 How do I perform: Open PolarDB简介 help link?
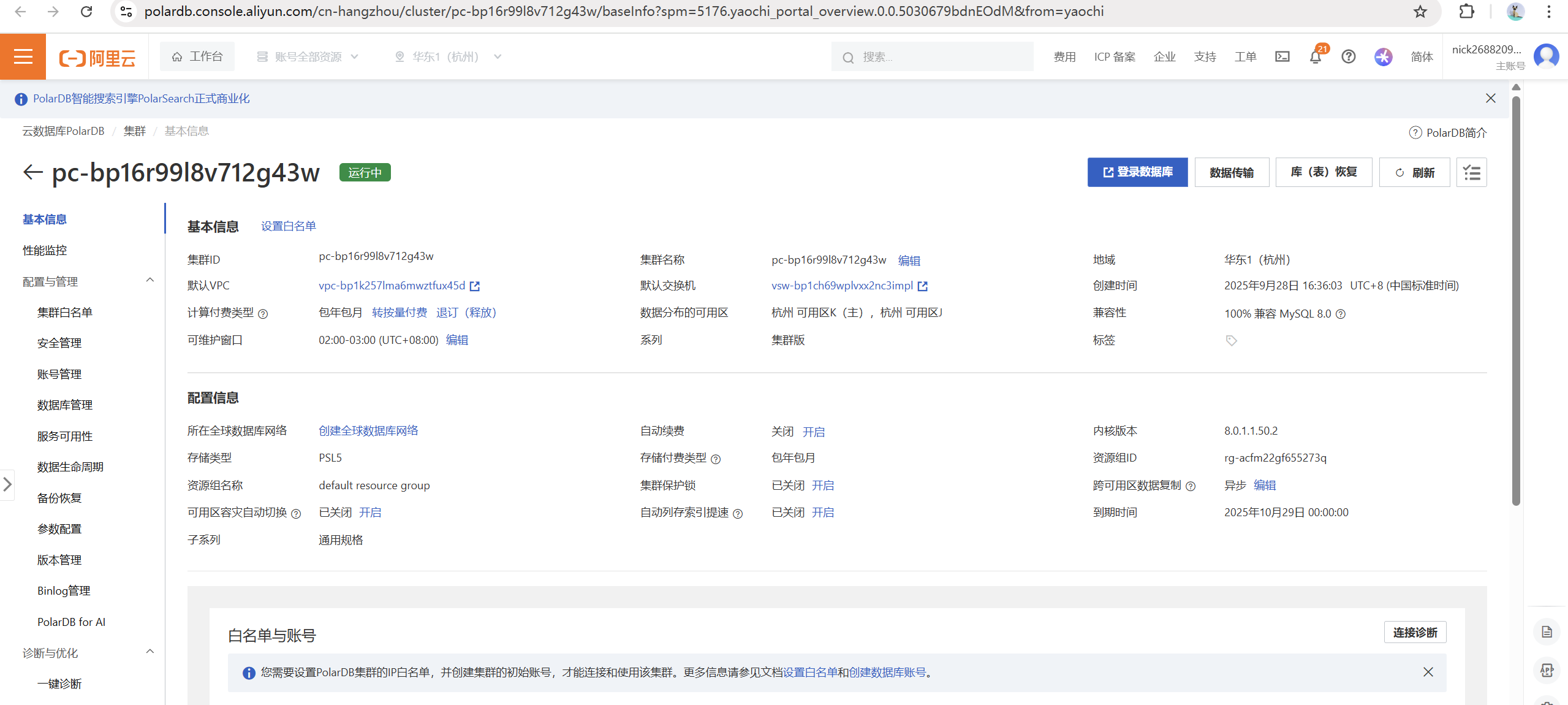click(1448, 132)
